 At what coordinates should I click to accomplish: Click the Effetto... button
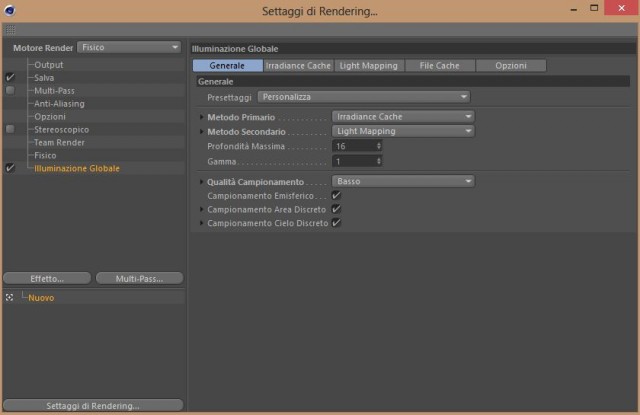point(47,278)
